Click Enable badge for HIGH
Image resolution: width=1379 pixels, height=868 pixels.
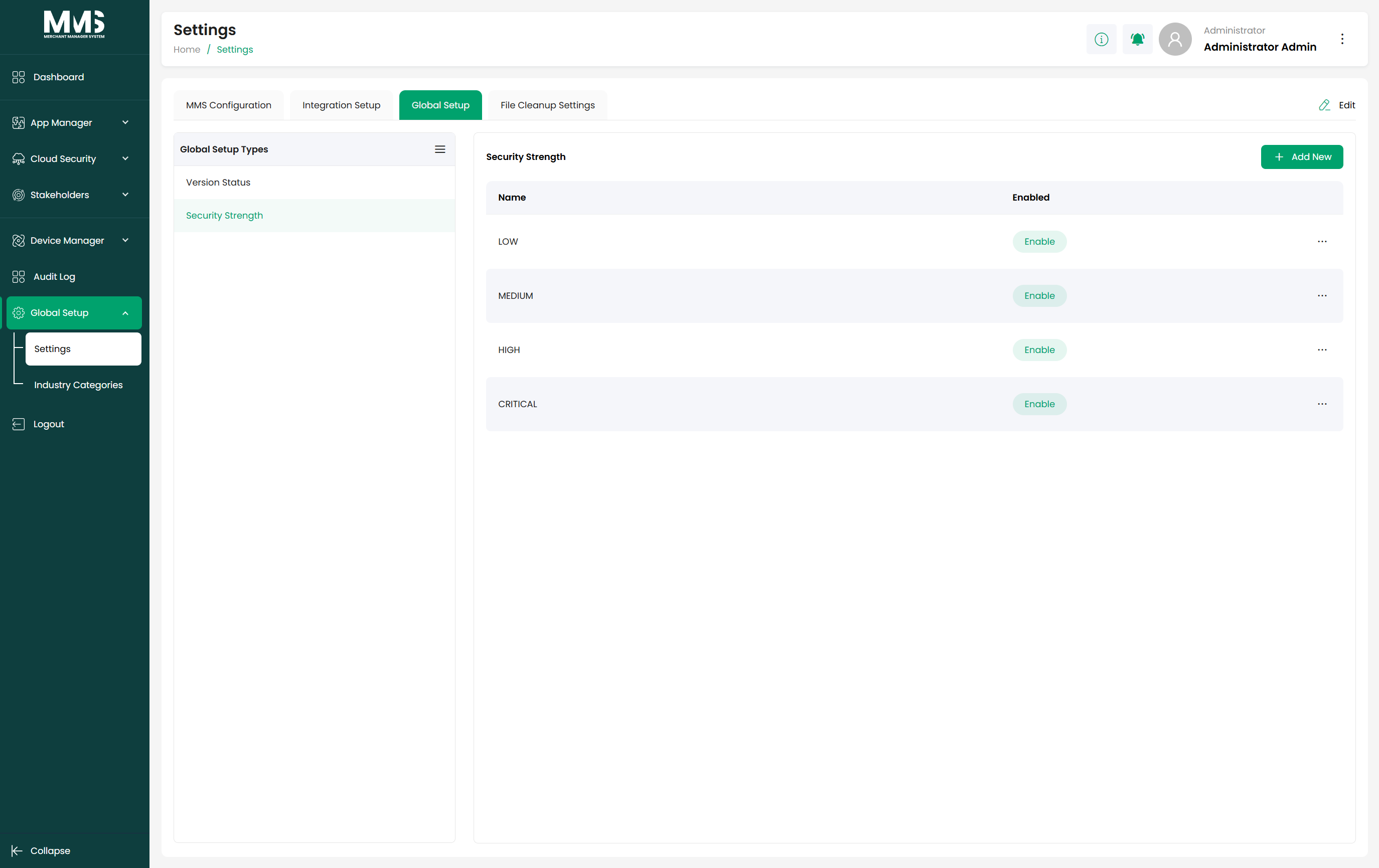coord(1039,350)
